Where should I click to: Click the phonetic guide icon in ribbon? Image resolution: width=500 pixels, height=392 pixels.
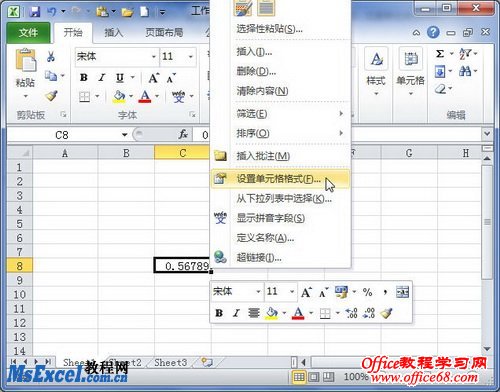click(x=178, y=97)
